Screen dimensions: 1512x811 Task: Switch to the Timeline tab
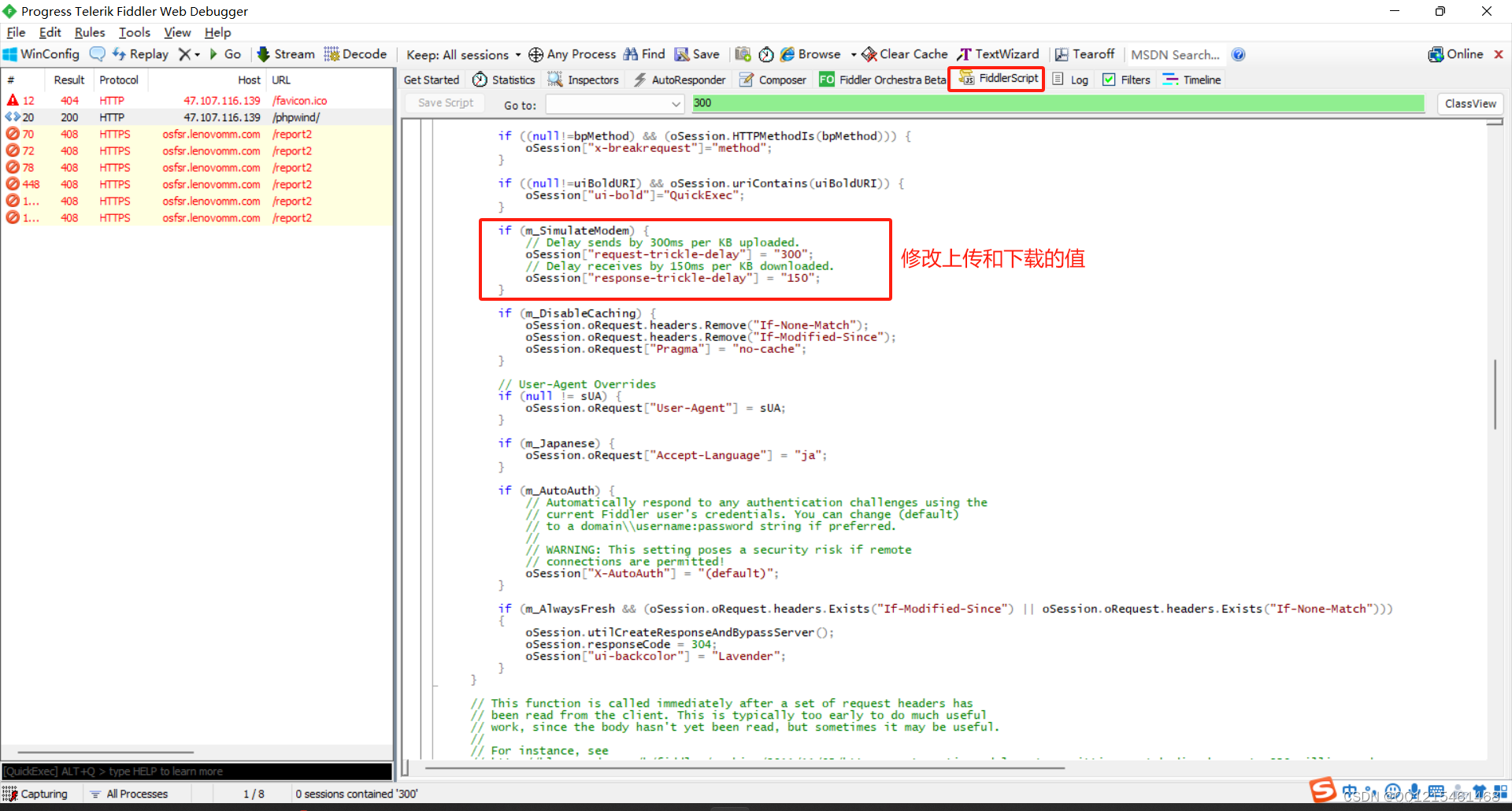coord(1191,80)
